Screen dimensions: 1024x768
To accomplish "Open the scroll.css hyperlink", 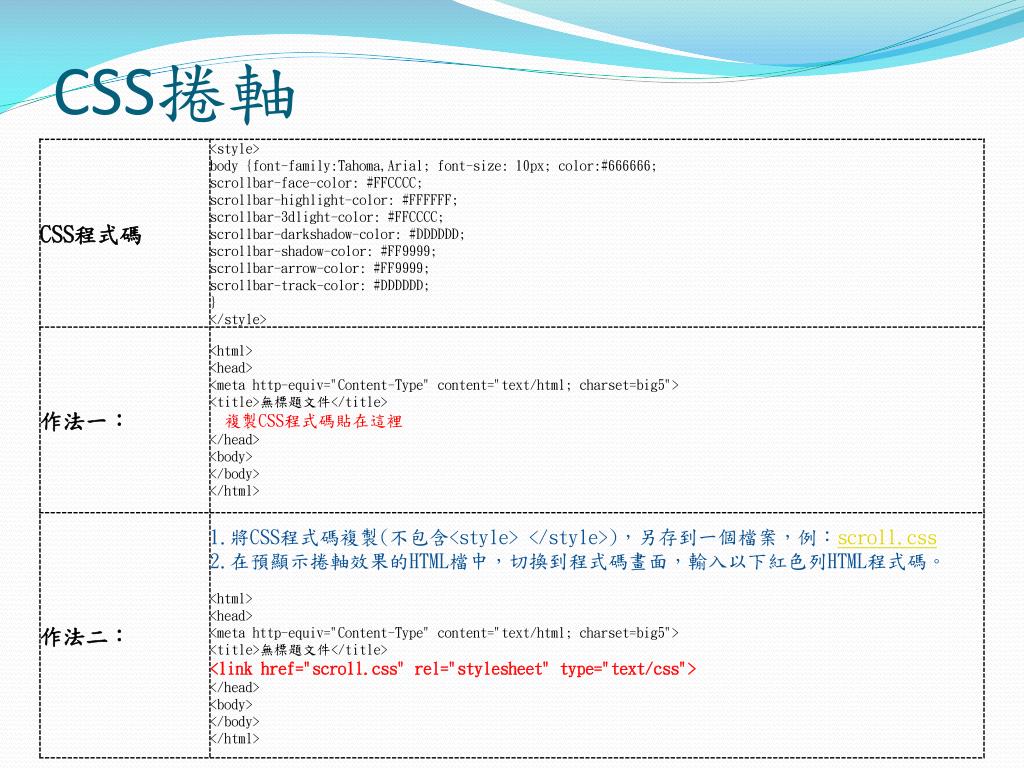I will click(x=887, y=537).
